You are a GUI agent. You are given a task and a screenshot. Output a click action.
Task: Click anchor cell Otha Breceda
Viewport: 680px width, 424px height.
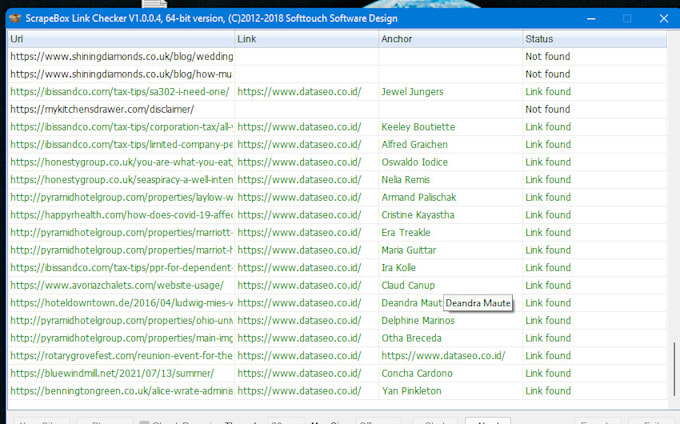click(x=412, y=338)
